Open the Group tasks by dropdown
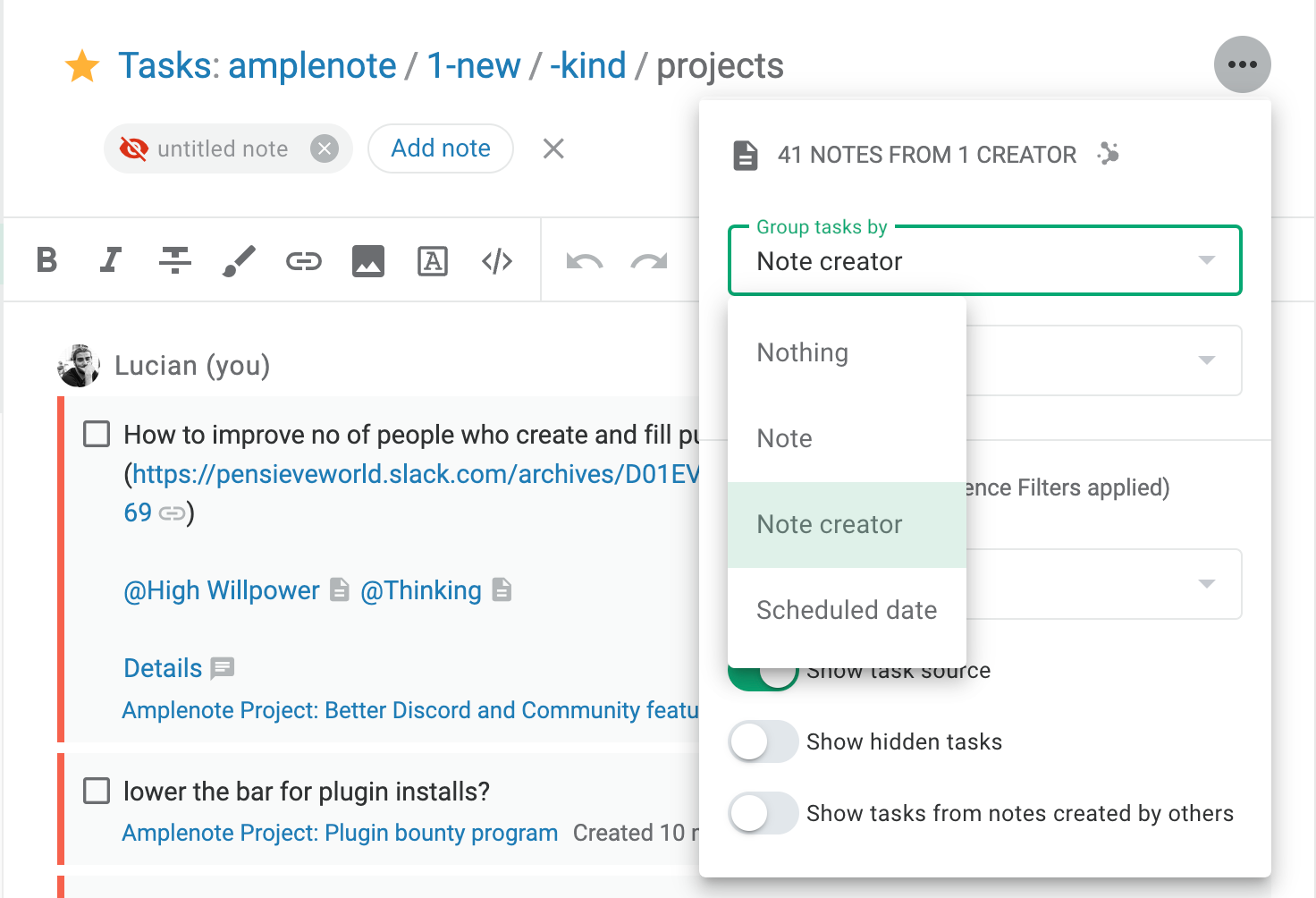1316x898 pixels. click(x=985, y=260)
